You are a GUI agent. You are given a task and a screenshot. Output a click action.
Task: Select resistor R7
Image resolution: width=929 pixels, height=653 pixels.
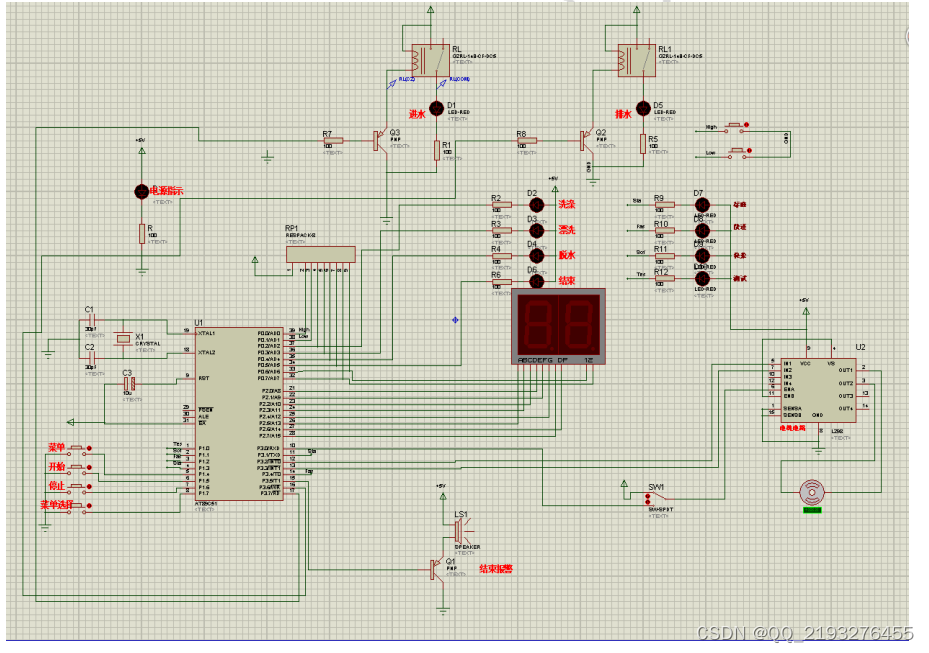tap(333, 141)
